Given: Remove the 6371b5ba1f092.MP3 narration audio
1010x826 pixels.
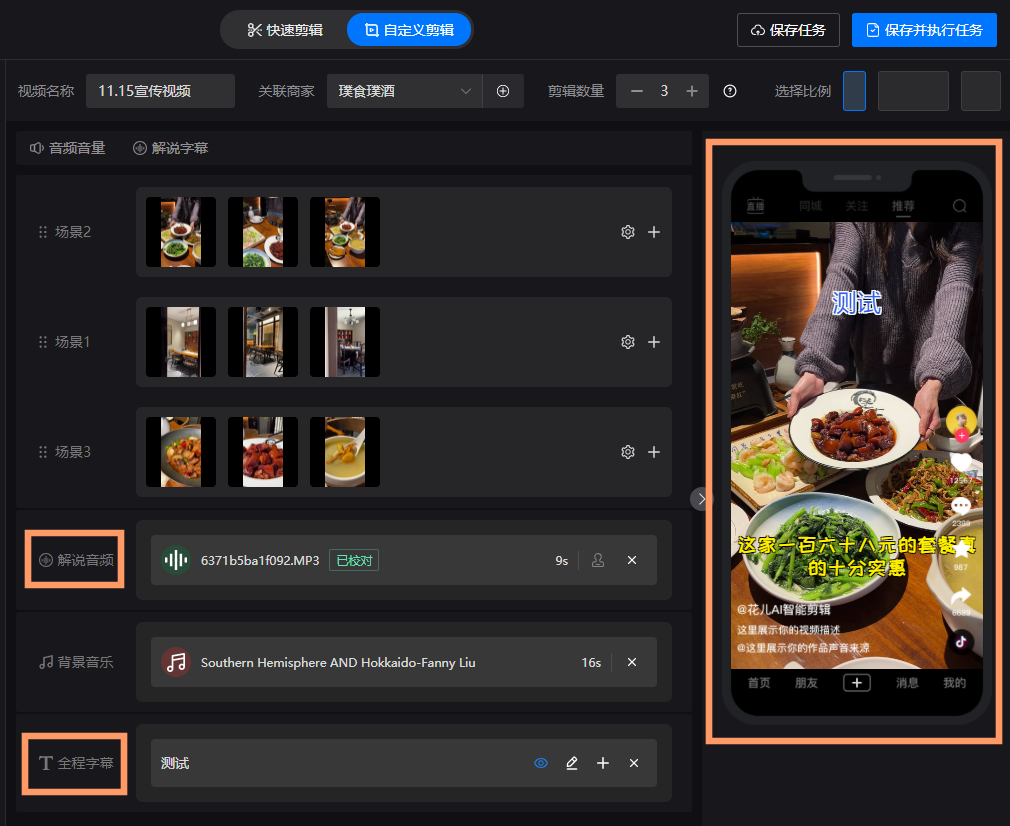Looking at the screenshot, I should coord(632,560).
